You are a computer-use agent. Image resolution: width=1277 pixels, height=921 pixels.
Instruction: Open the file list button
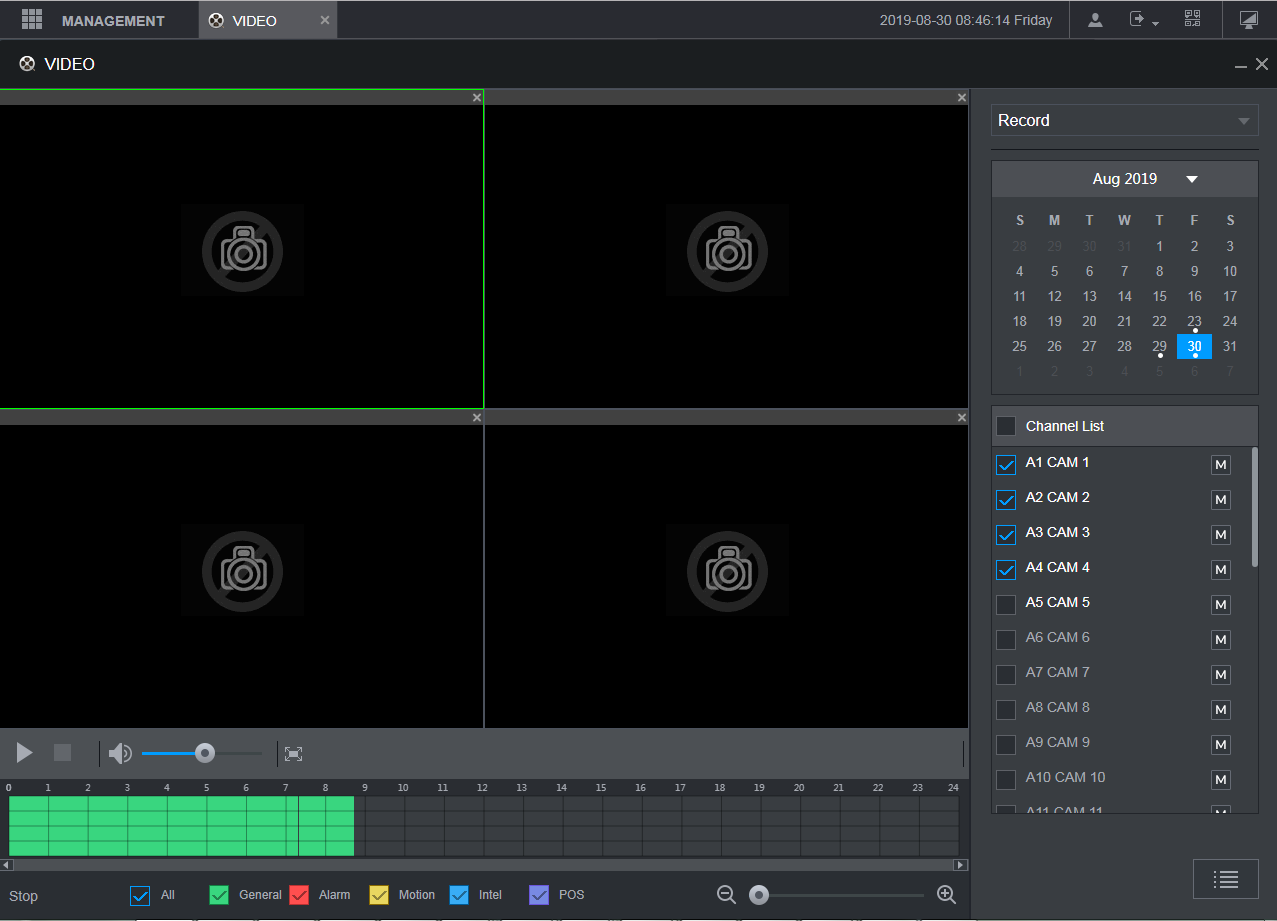[x=1225, y=879]
